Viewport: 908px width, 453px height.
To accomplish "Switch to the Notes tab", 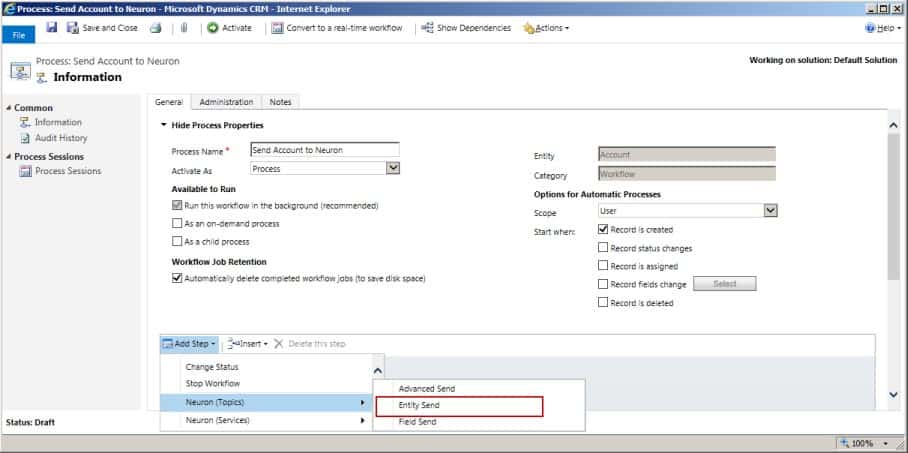I will point(280,102).
